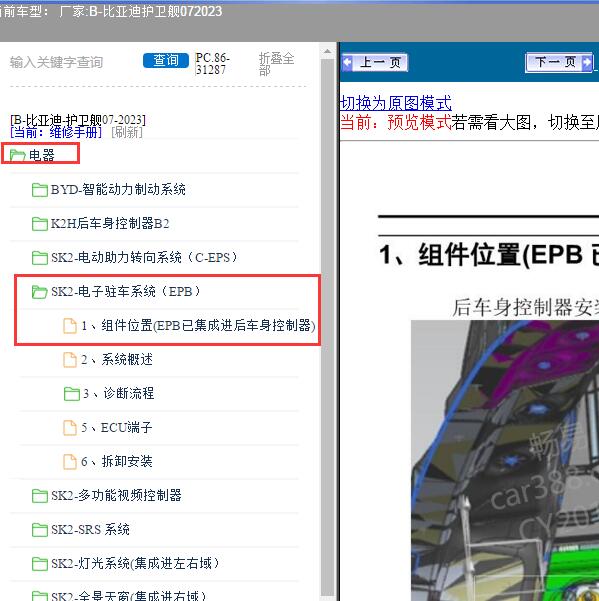Click page icon of 2、系统概述
This screenshot has width=599, height=601.
coord(70,360)
